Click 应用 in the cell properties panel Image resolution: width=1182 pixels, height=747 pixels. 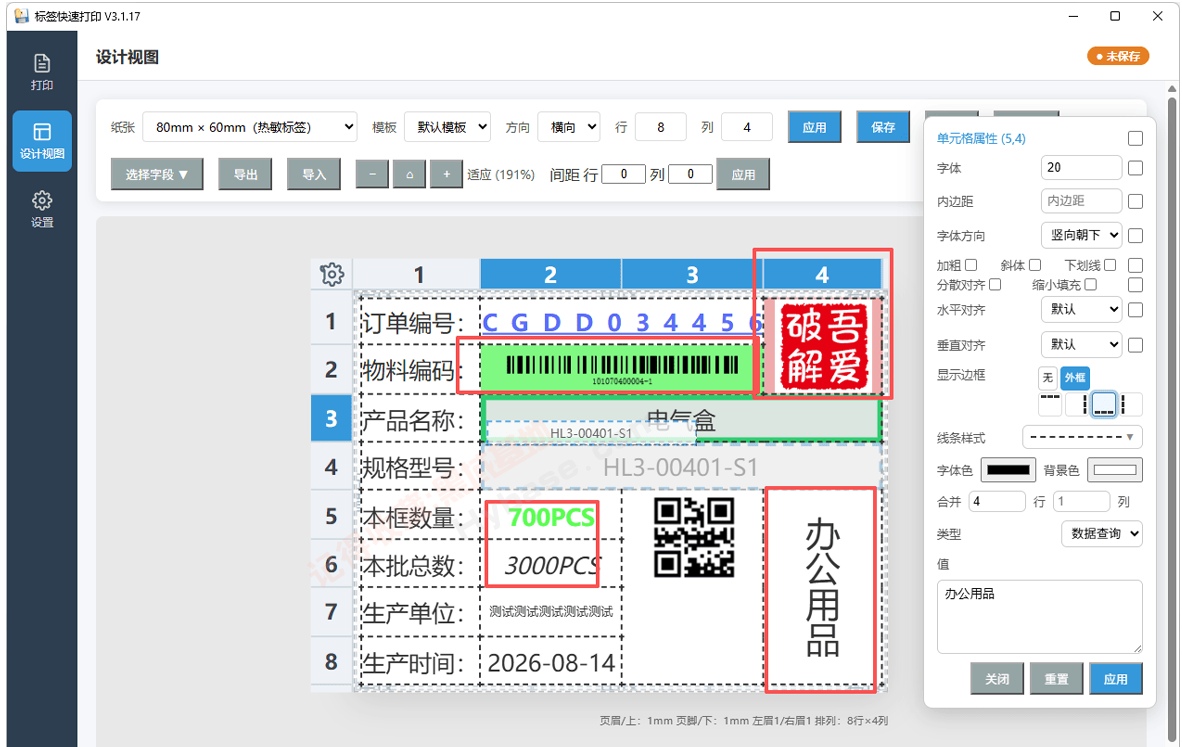click(1116, 679)
